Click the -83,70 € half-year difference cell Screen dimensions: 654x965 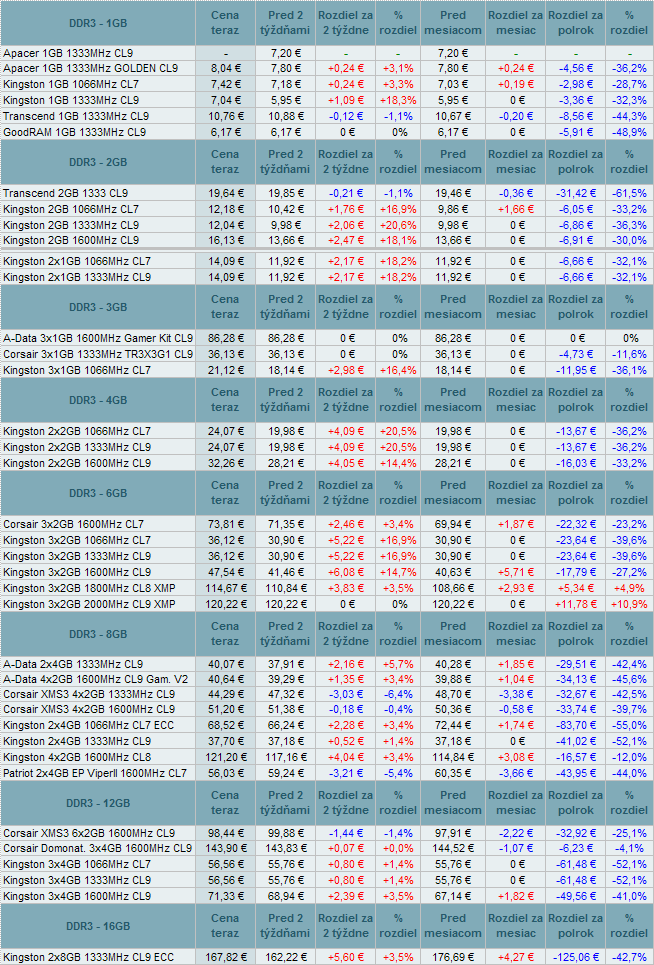coord(575,726)
